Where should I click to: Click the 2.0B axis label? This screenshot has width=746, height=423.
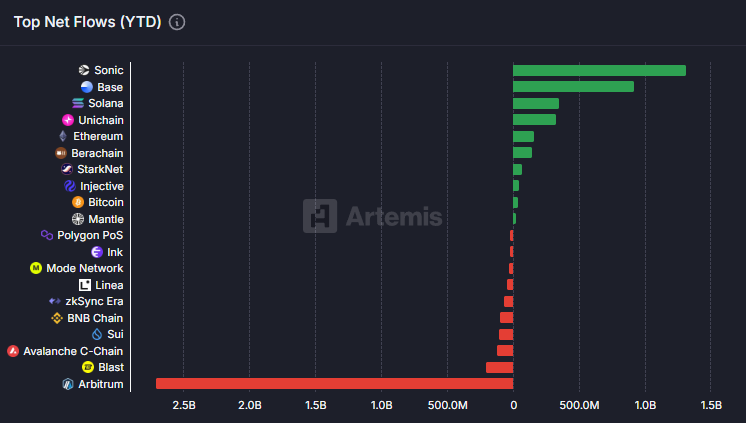pyautogui.click(x=250, y=405)
